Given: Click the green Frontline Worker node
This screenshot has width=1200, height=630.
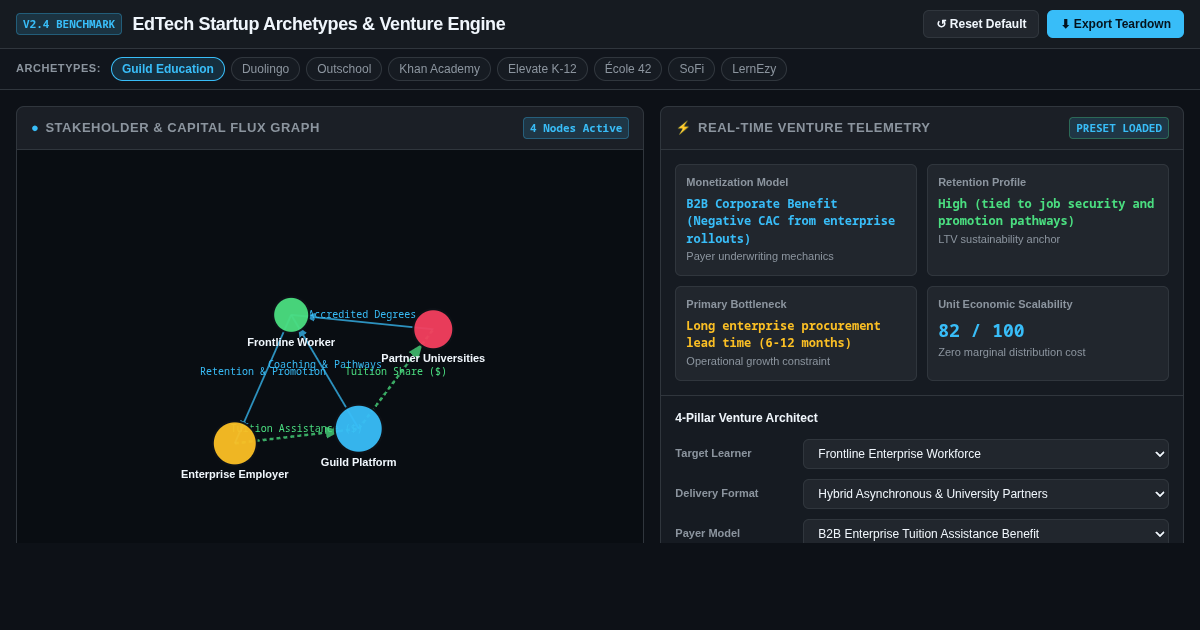Looking at the screenshot, I should (x=291, y=315).
